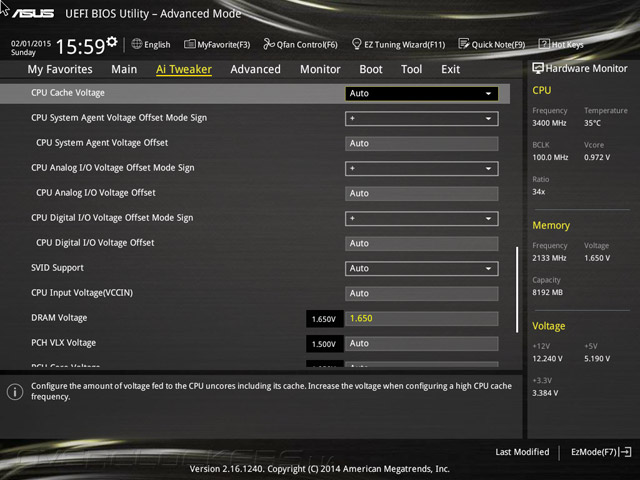This screenshot has width=640, height=480.
Task: Click the EzMode exit arrow icon
Action: tap(625, 452)
